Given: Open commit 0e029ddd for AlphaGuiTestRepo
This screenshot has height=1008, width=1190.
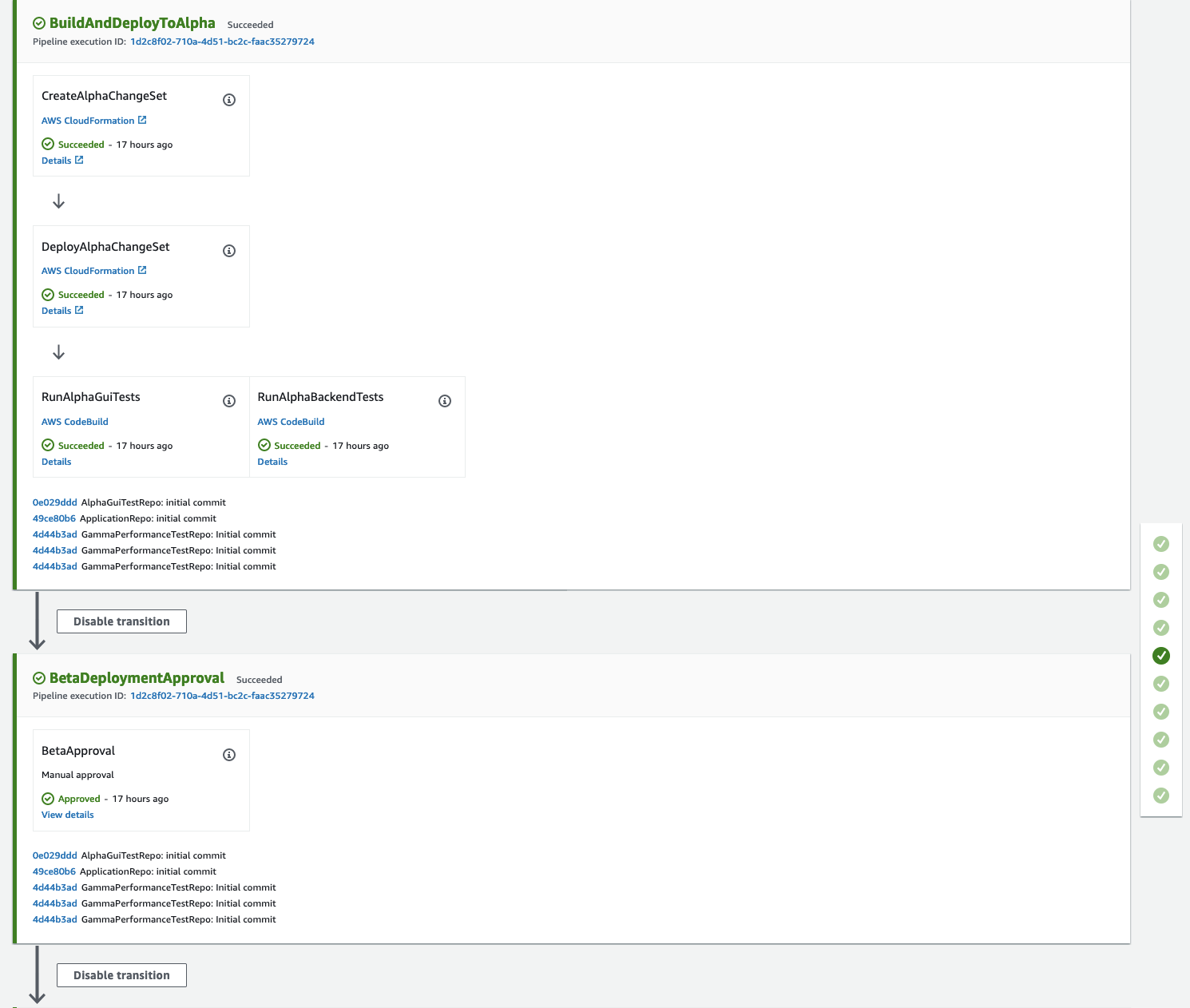Looking at the screenshot, I should pyautogui.click(x=54, y=502).
